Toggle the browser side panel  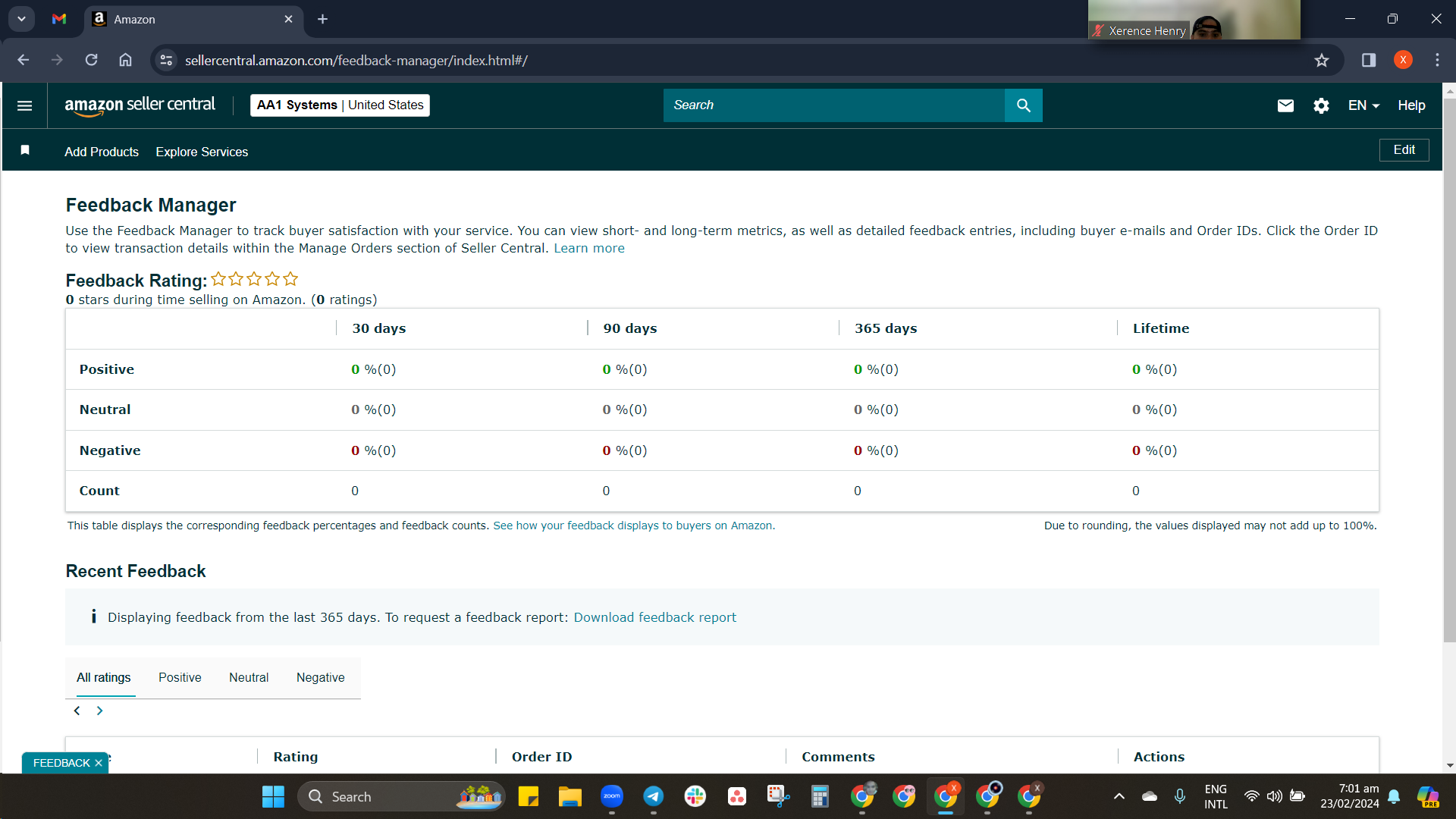[1369, 60]
